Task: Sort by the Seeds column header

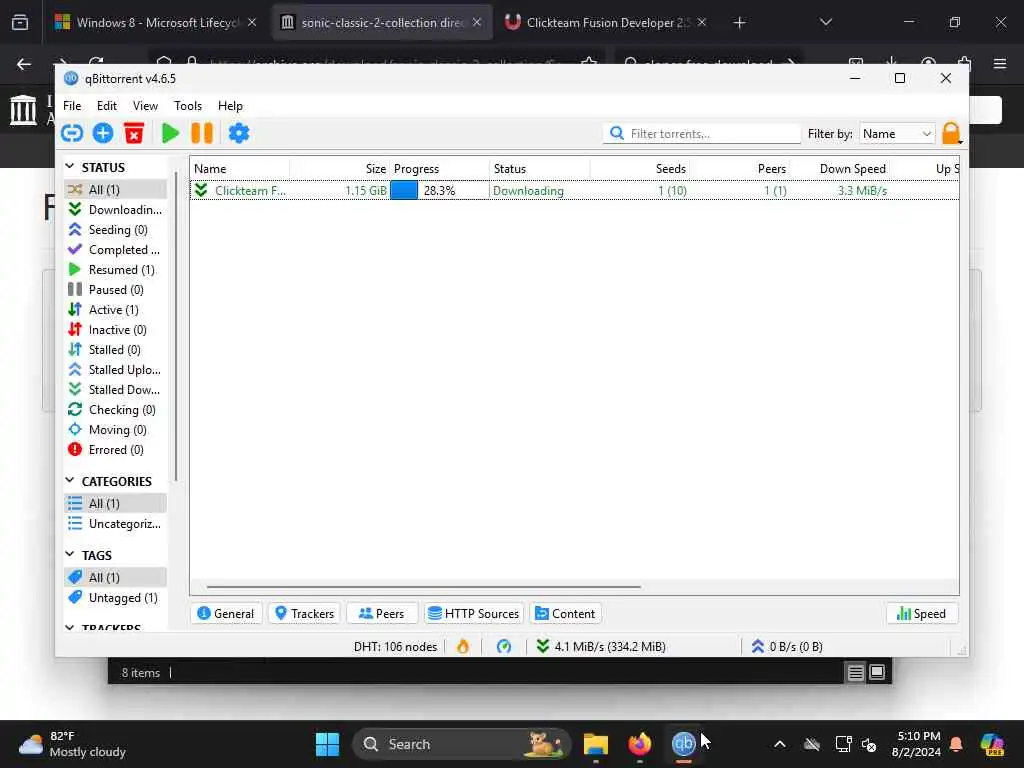Action: (640, 168)
